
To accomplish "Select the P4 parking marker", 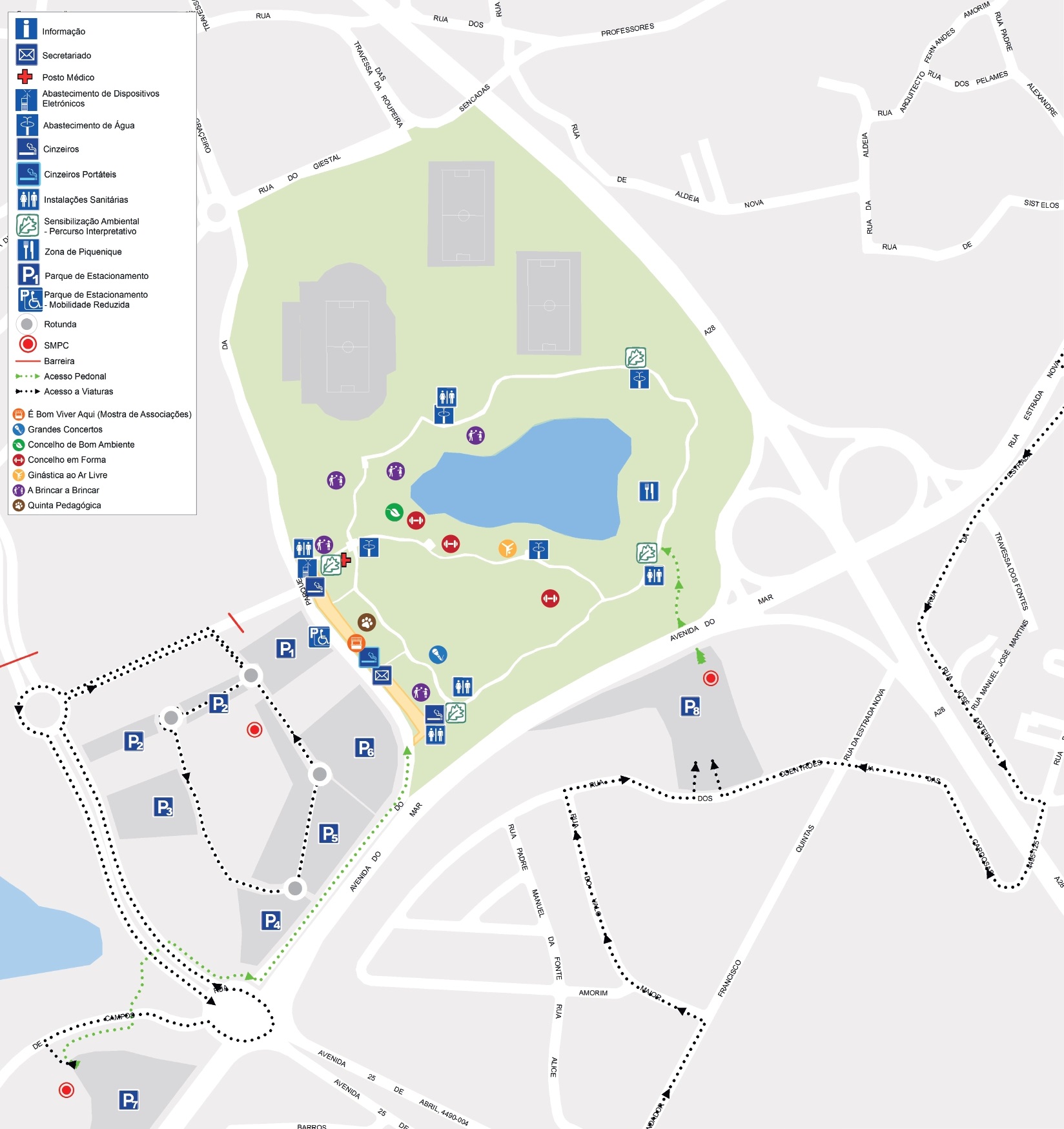I will pos(271,920).
